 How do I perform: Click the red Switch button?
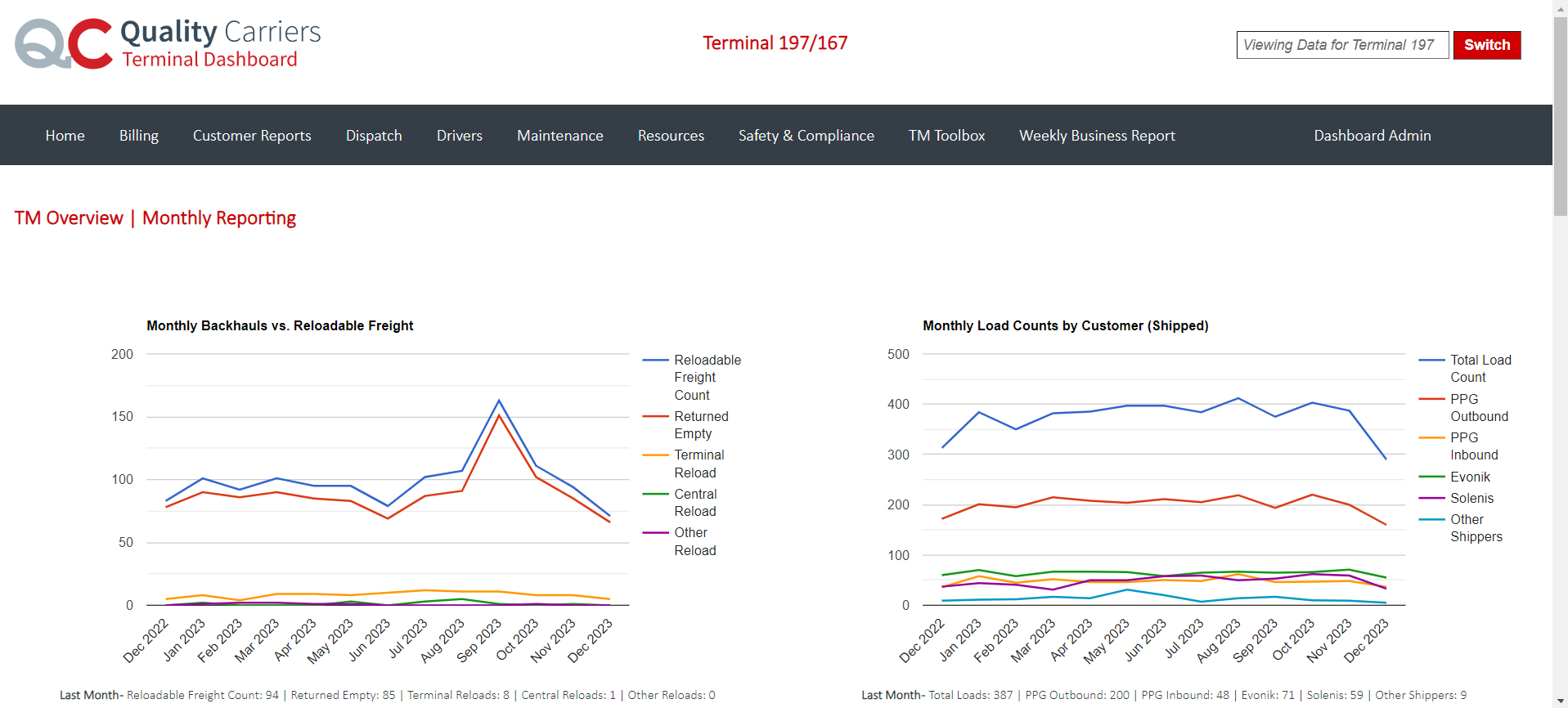[x=1487, y=45]
